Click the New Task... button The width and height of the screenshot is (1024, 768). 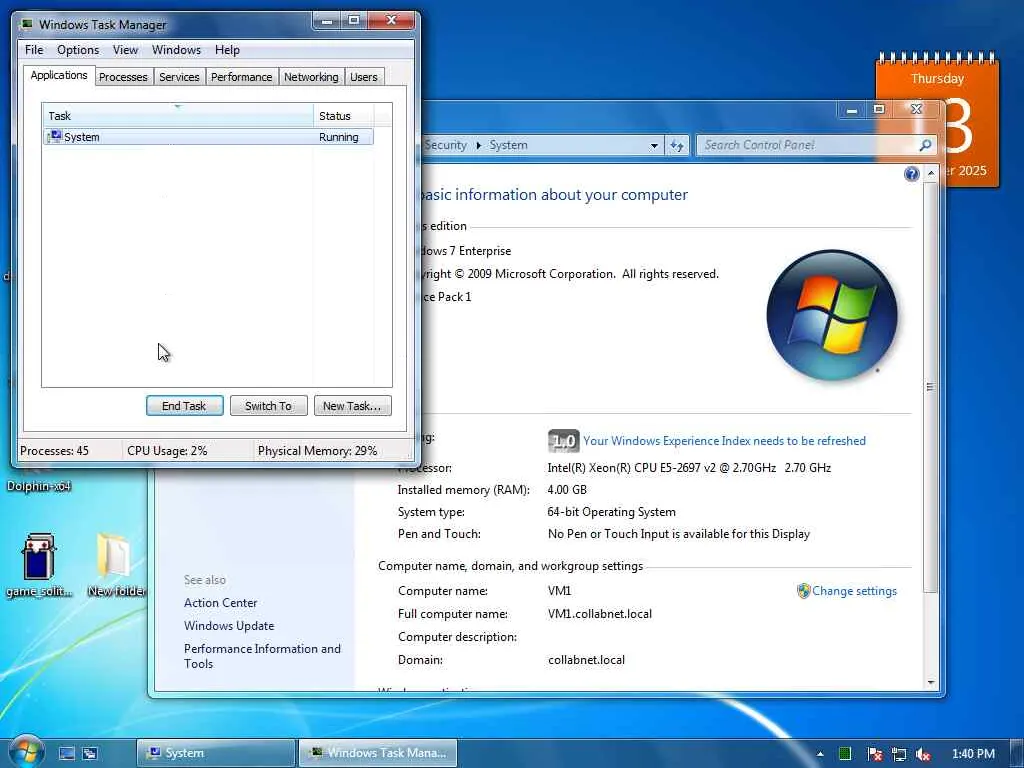coord(352,406)
